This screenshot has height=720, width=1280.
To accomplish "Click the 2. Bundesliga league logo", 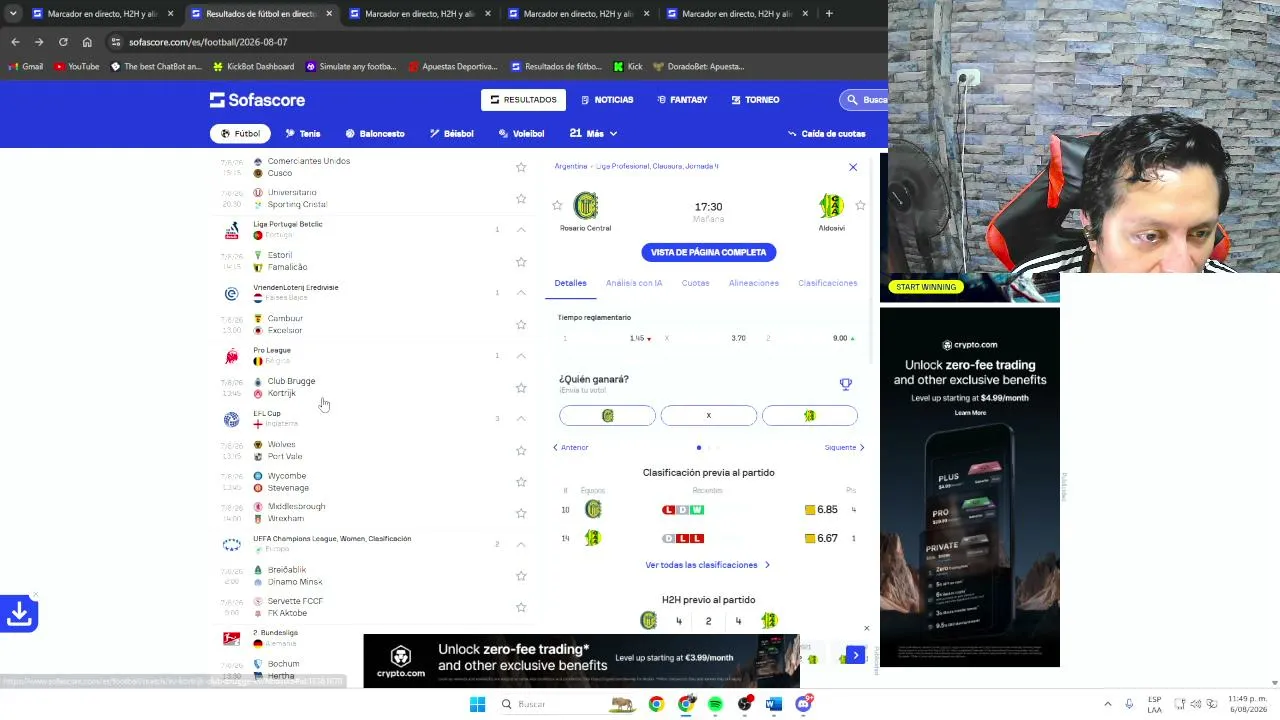I will [232, 638].
